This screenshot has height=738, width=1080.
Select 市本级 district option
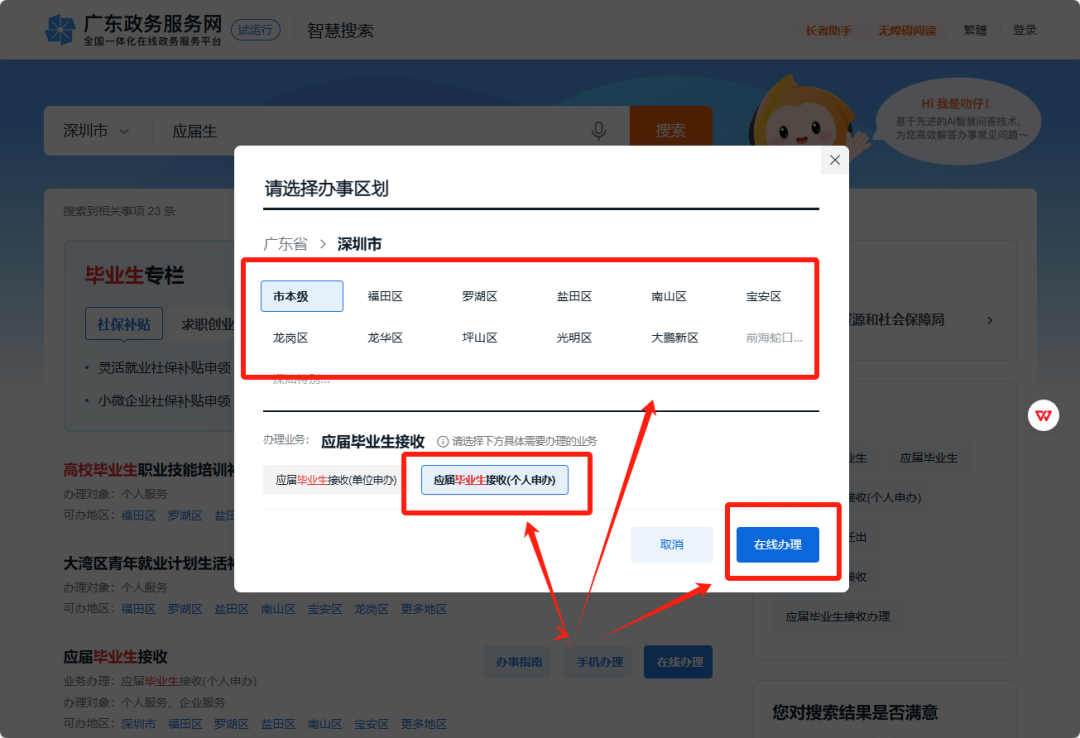coord(302,296)
